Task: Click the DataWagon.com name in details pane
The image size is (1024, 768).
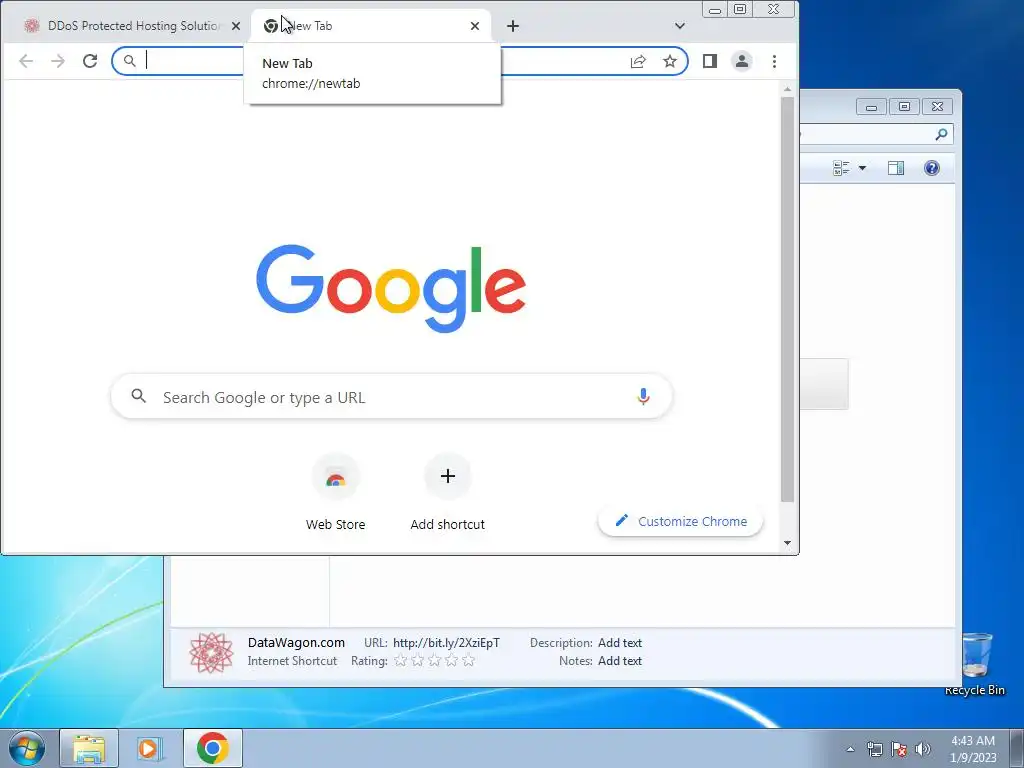Action: 296,643
